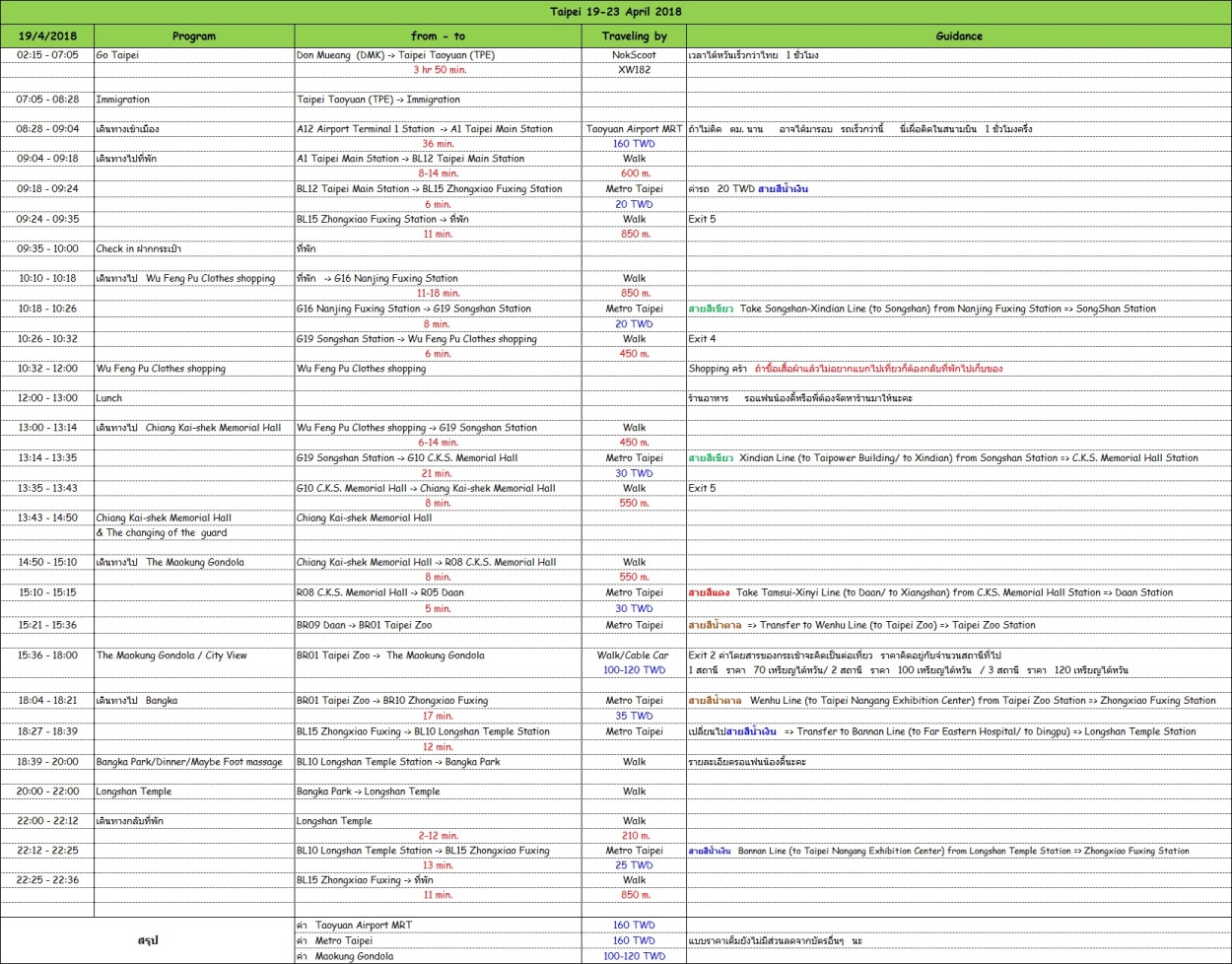The image size is (1232, 964).
Task: Select the title cell 'Taipei 19-23 April 2018'
Action: click(616, 12)
